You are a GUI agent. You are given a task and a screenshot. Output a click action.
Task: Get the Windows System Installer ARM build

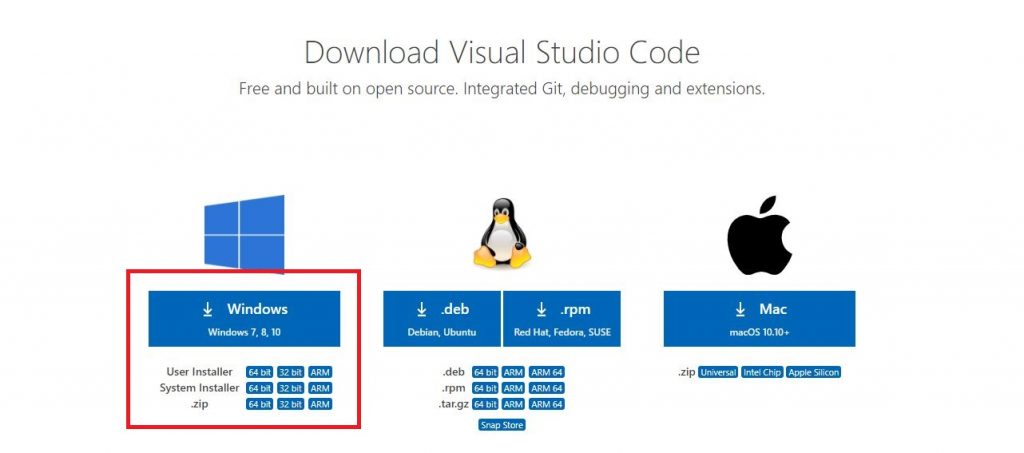pos(320,388)
